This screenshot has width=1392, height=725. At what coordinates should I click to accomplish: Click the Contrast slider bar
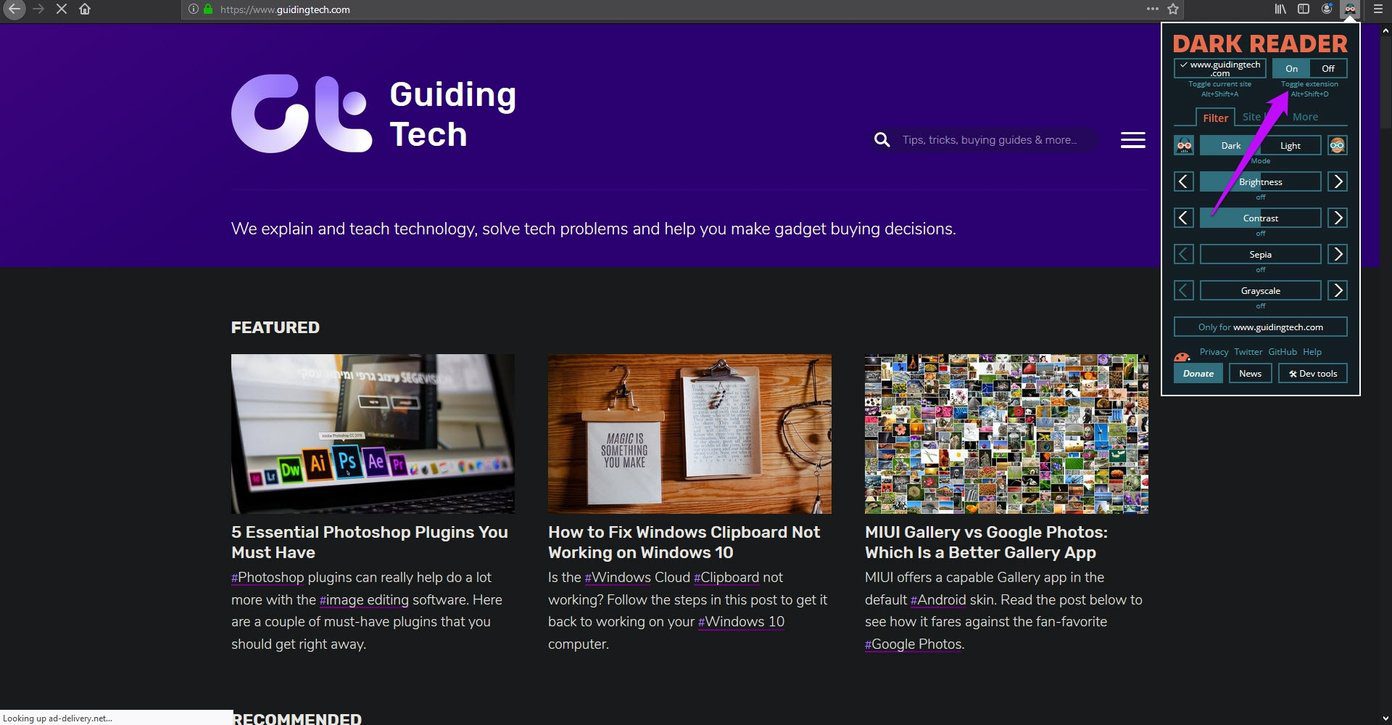coord(1260,218)
